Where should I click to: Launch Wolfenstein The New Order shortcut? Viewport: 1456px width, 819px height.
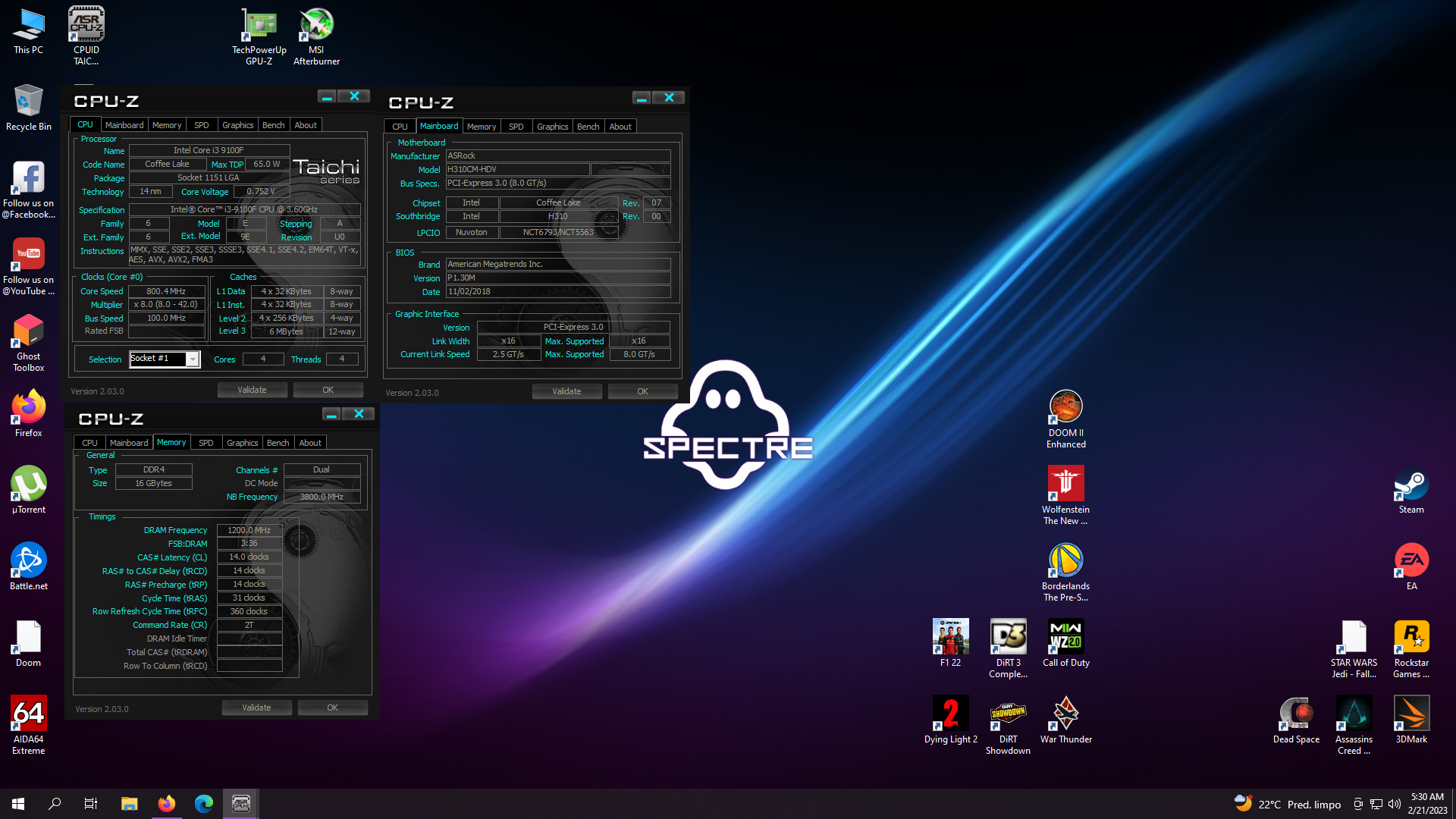(x=1065, y=495)
